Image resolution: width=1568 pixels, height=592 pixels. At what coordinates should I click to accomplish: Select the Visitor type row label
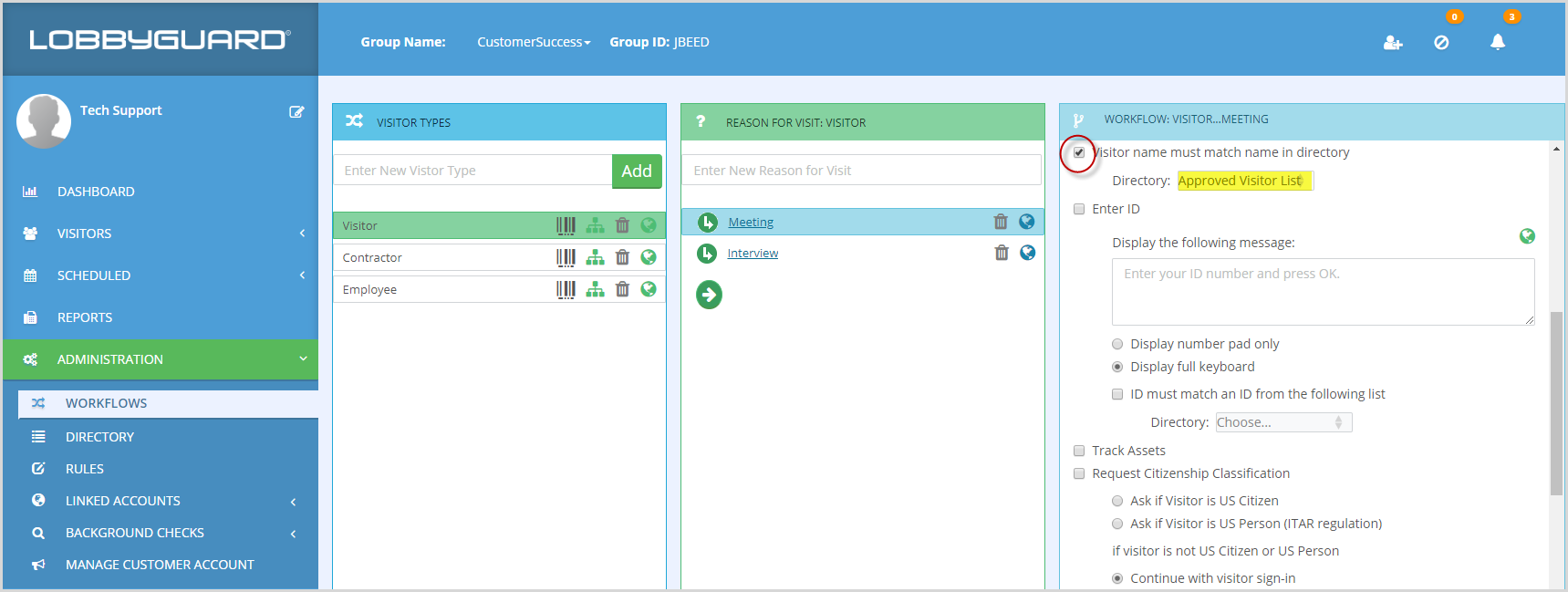tap(360, 226)
